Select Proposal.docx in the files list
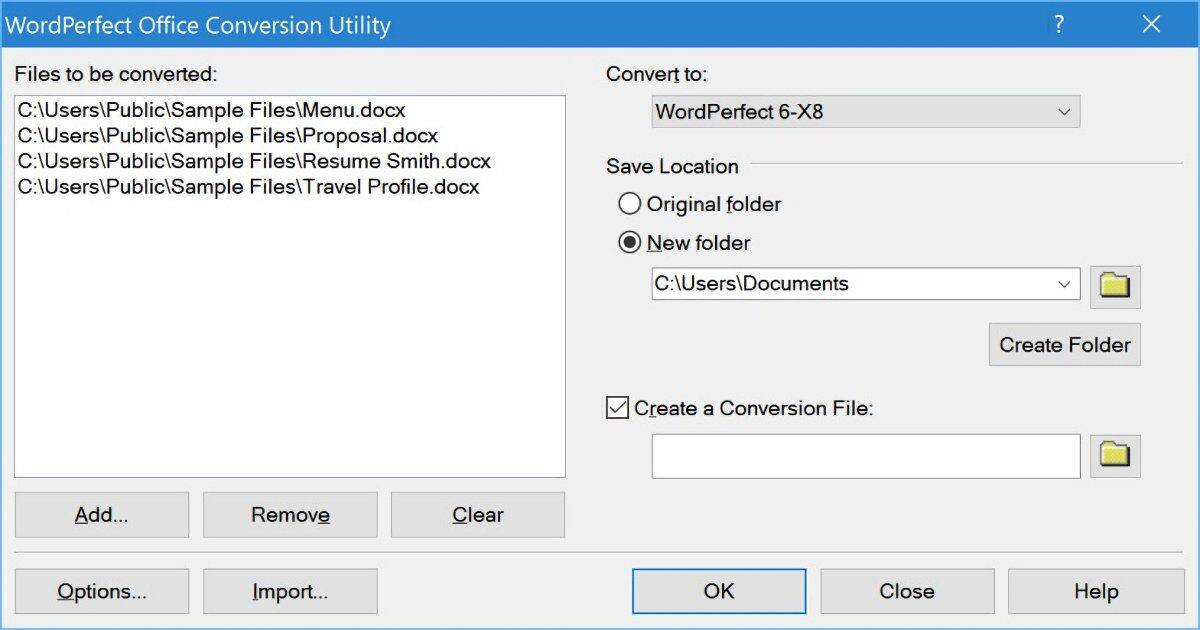1200x630 pixels. 228,135
